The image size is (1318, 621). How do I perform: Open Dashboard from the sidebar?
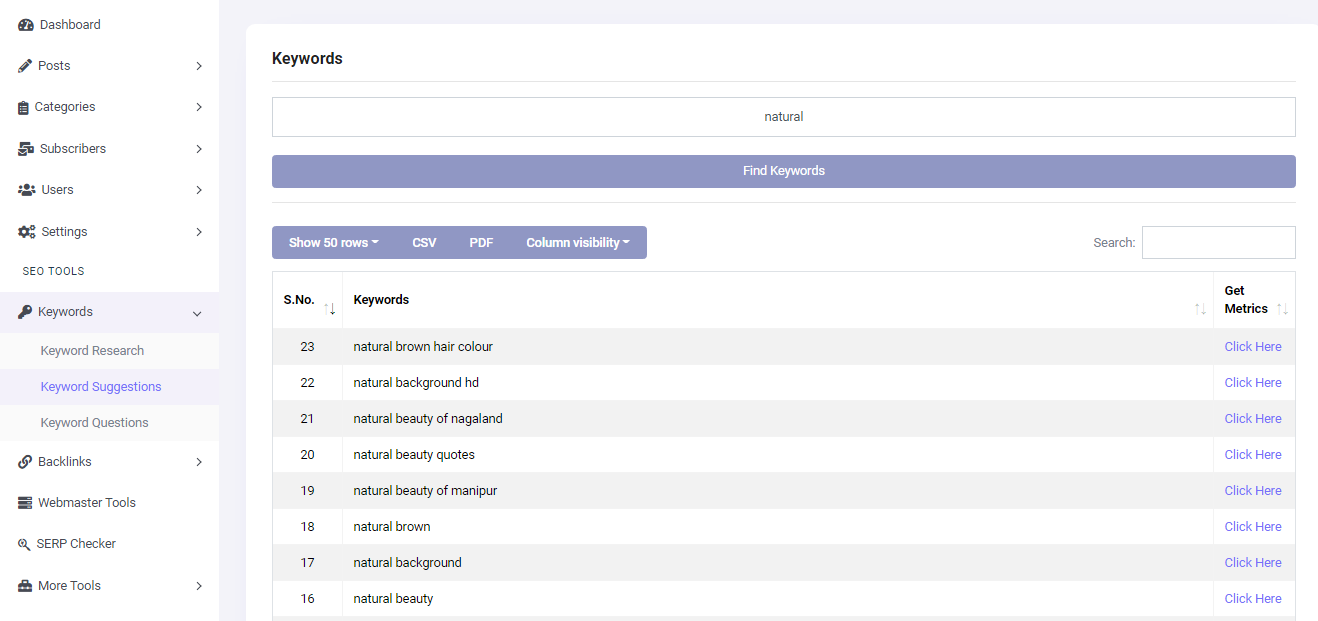(x=70, y=25)
